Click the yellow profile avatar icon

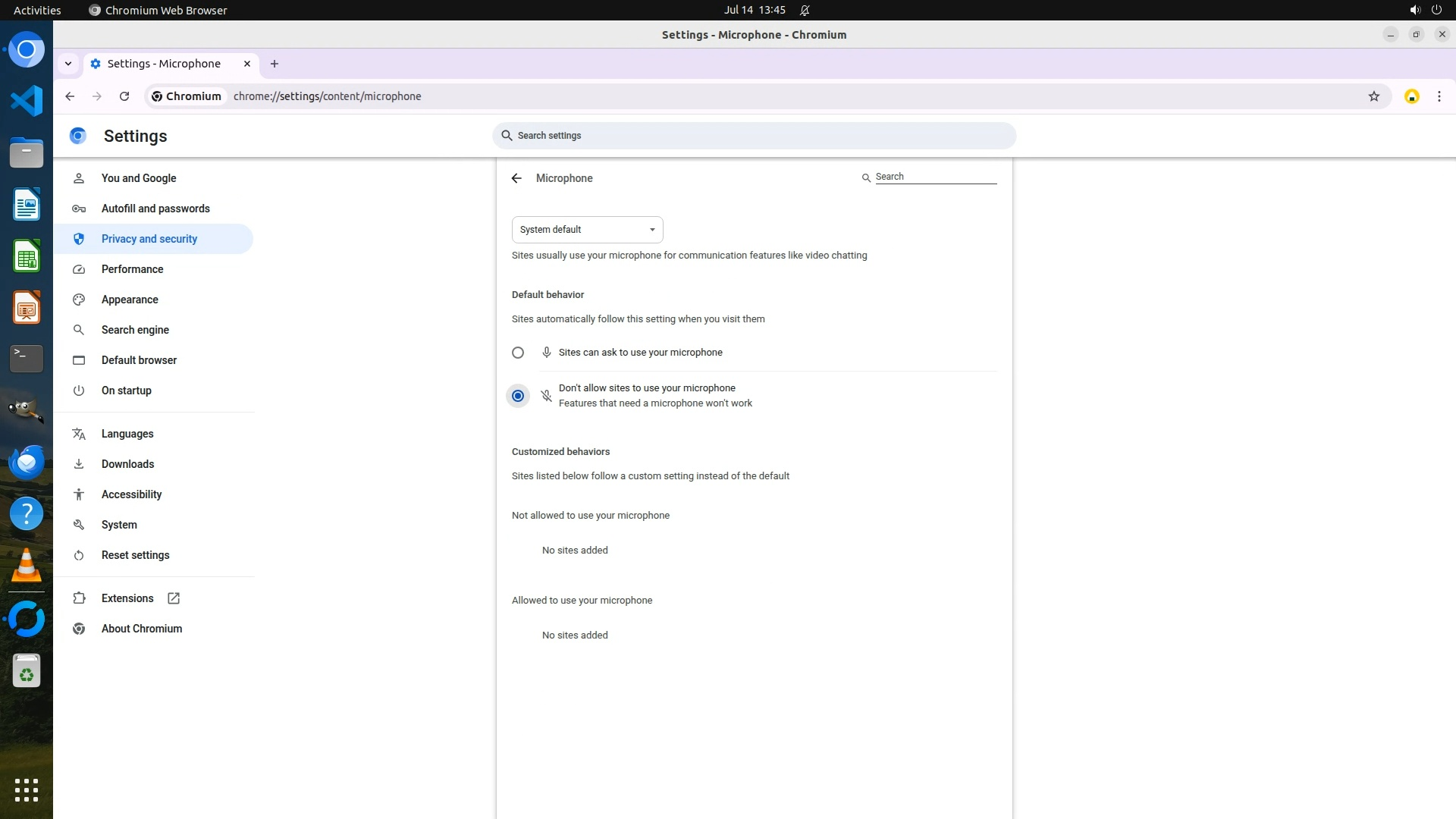(1411, 96)
